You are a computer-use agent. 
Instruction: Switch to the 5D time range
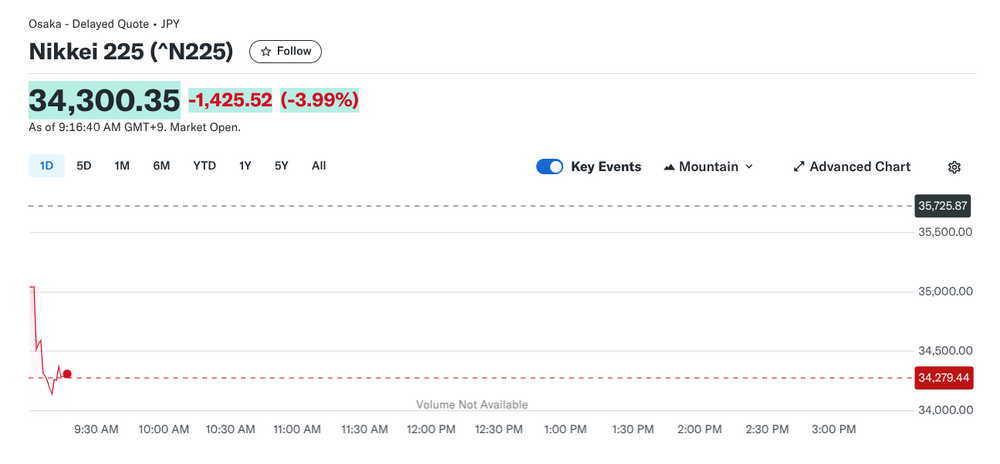tap(84, 166)
